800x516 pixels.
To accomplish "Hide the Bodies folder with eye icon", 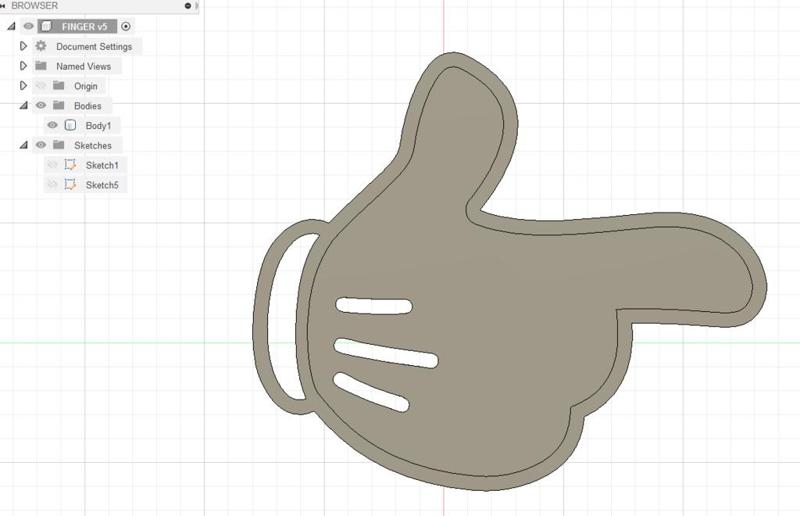I will click(41, 105).
